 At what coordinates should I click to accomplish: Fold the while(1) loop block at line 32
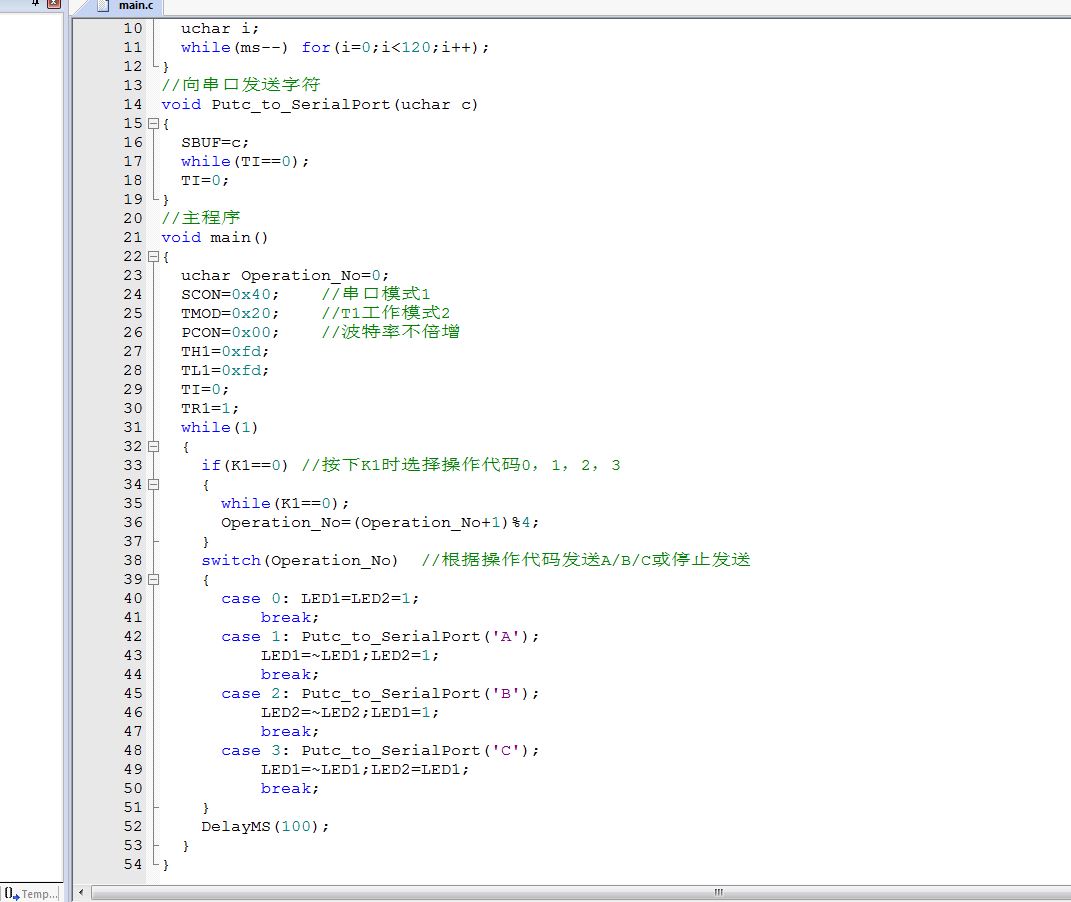pyautogui.click(x=153, y=447)
